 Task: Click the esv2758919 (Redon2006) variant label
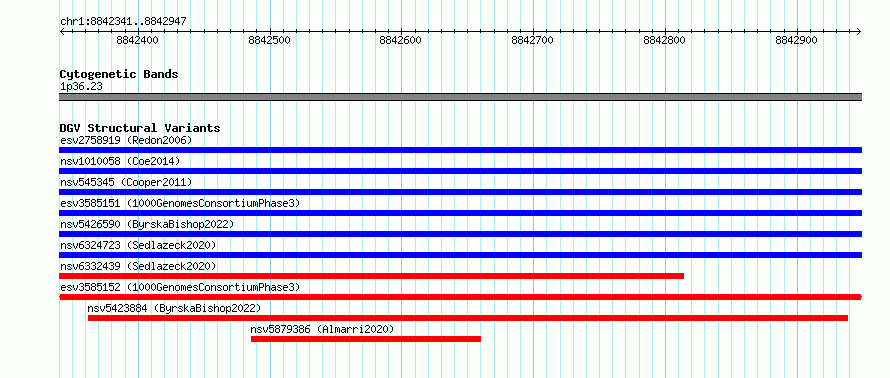126,140
